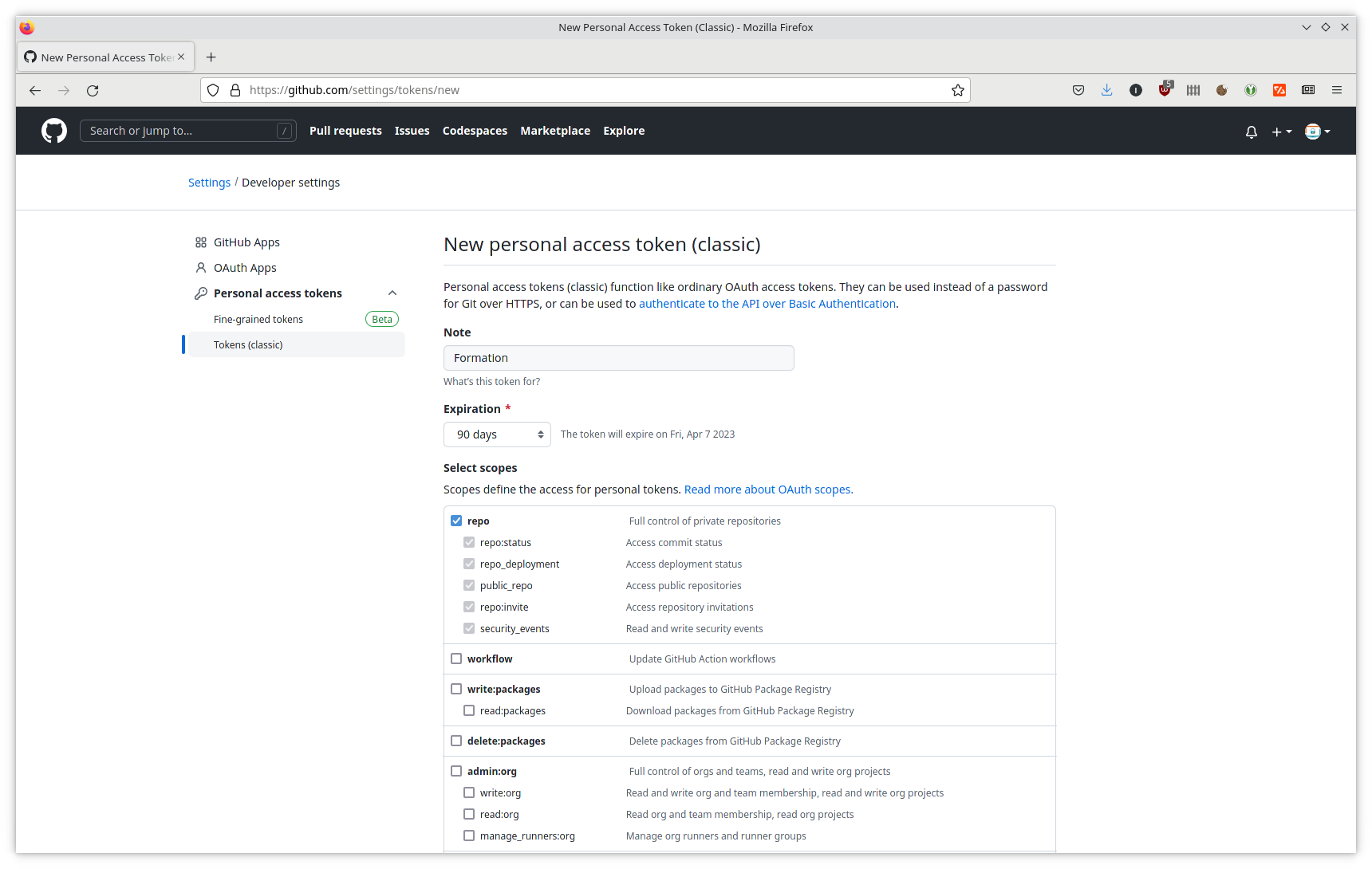Open Pull requests in the header
Image resolution: width=1372 pixels, height=869 pixels.
click(345, 131)
